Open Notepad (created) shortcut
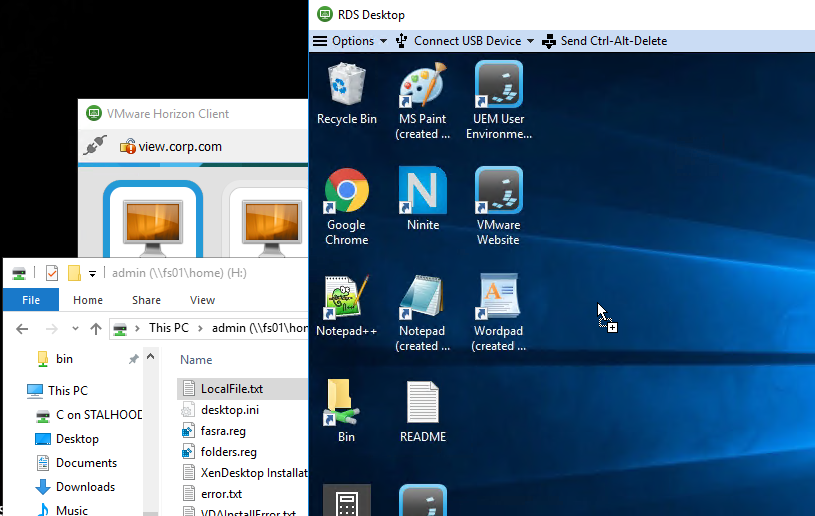 point(422,313)
